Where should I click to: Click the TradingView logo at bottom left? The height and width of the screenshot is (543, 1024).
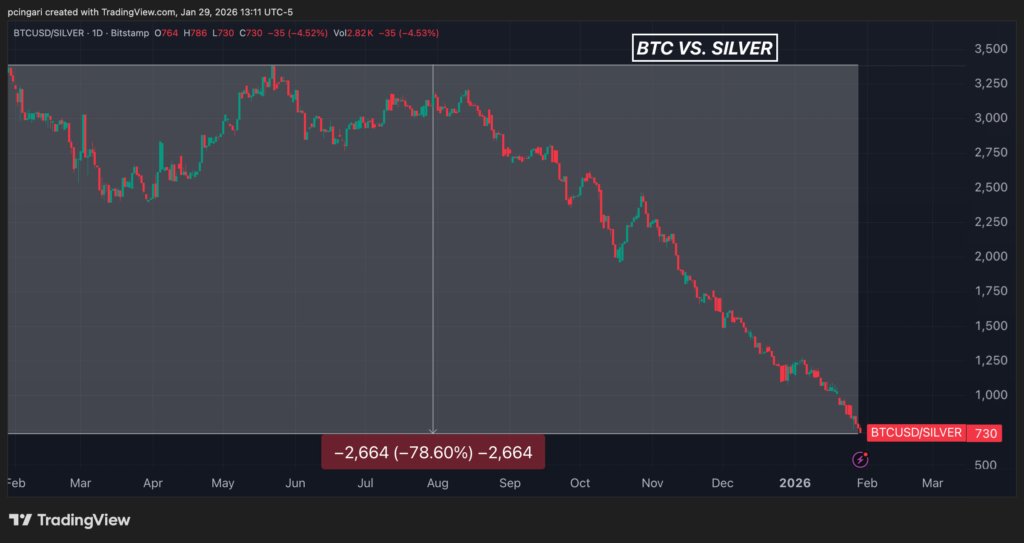pos(70,520)
